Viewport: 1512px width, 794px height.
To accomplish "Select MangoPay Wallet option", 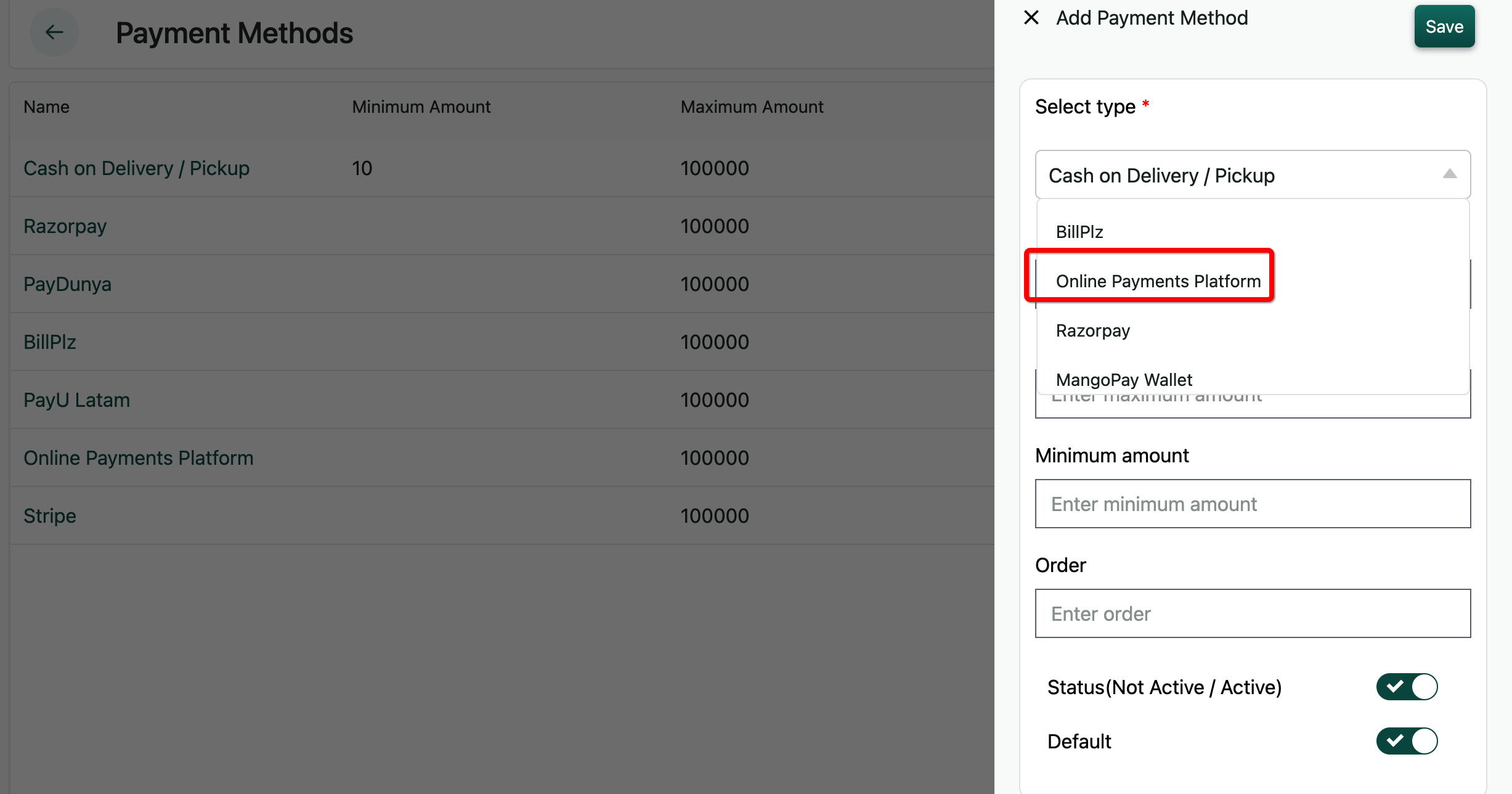I will click(x=1124, y=379).
